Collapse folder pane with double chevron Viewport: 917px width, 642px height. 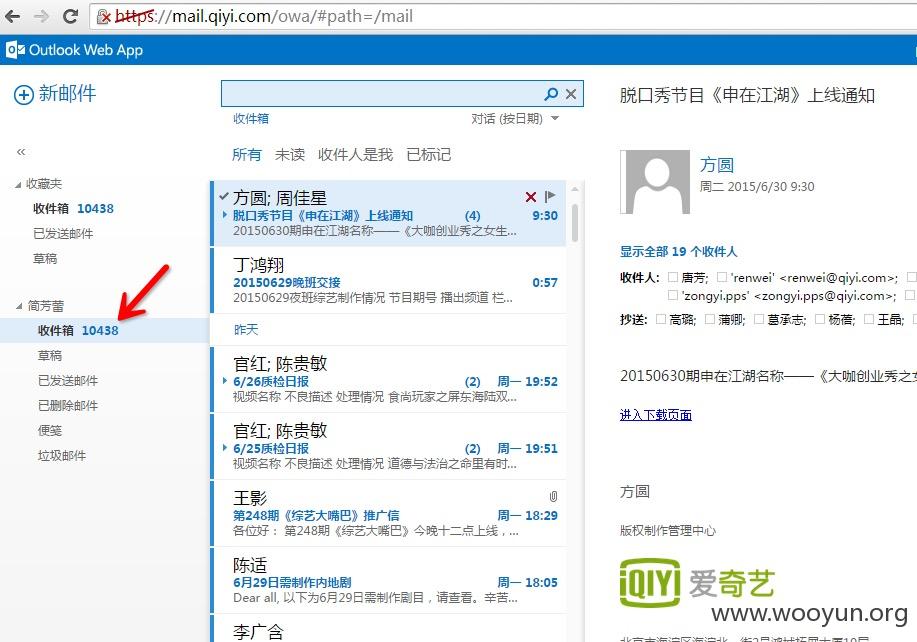[x=21, y=152]
